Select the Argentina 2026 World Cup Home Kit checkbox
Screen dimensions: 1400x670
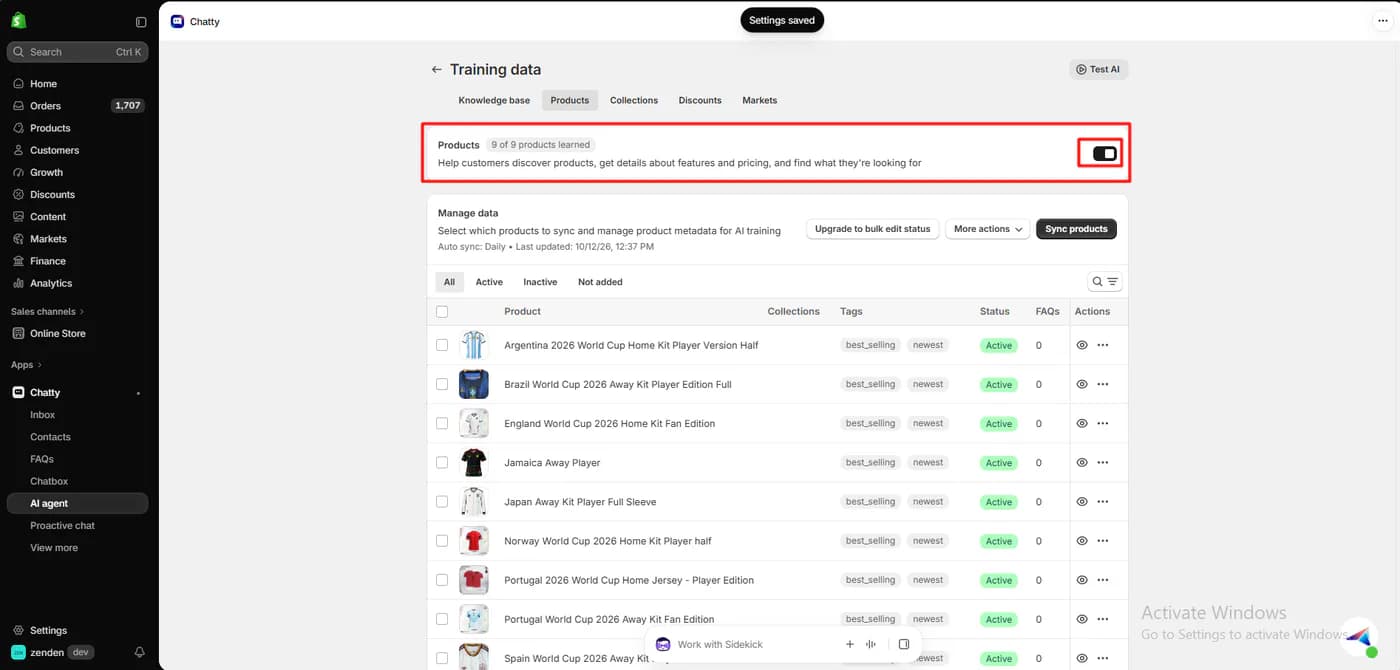(x=442, y=345)
